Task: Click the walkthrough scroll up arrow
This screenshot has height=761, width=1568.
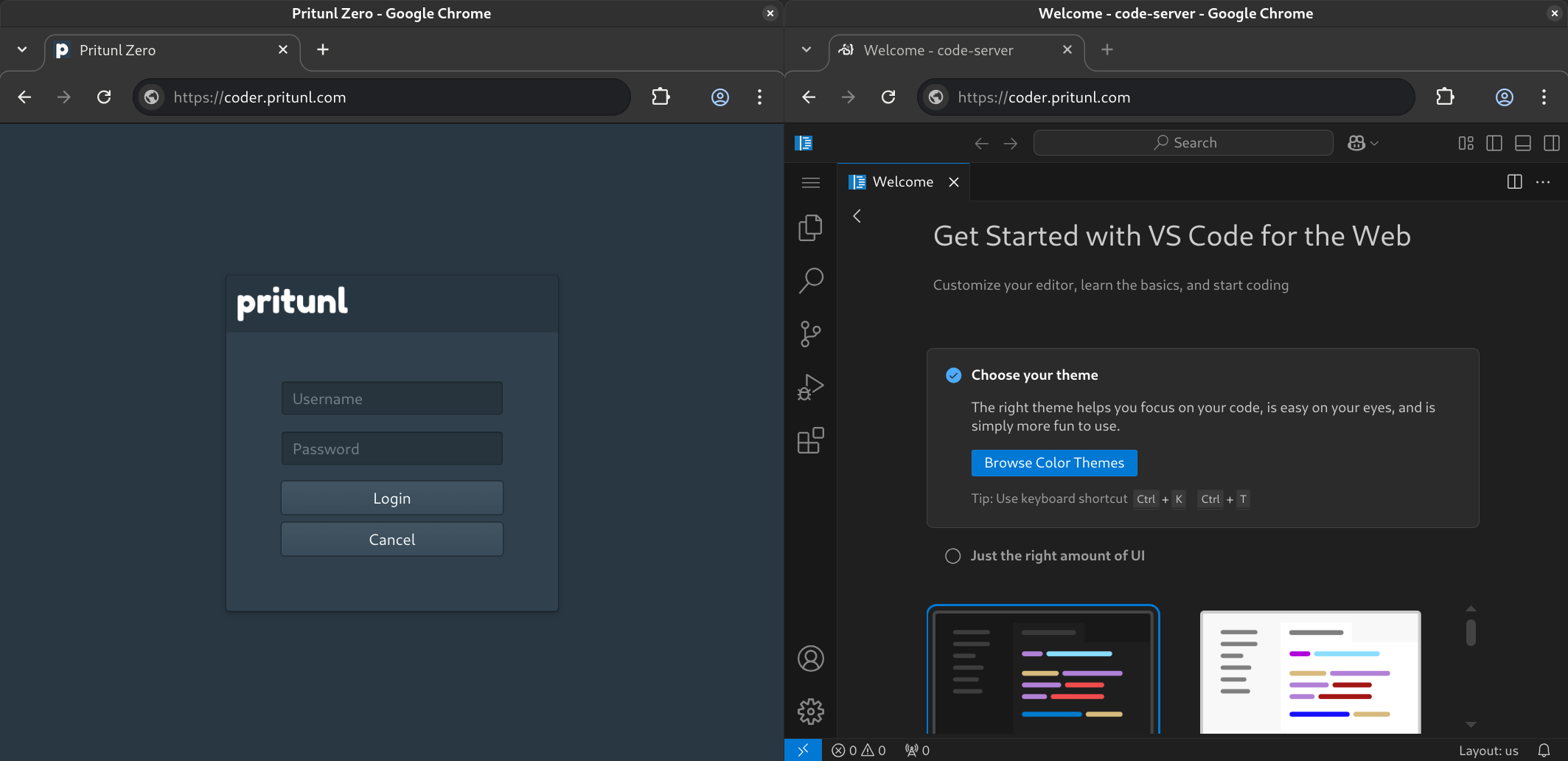Action: coord(1471,608)
